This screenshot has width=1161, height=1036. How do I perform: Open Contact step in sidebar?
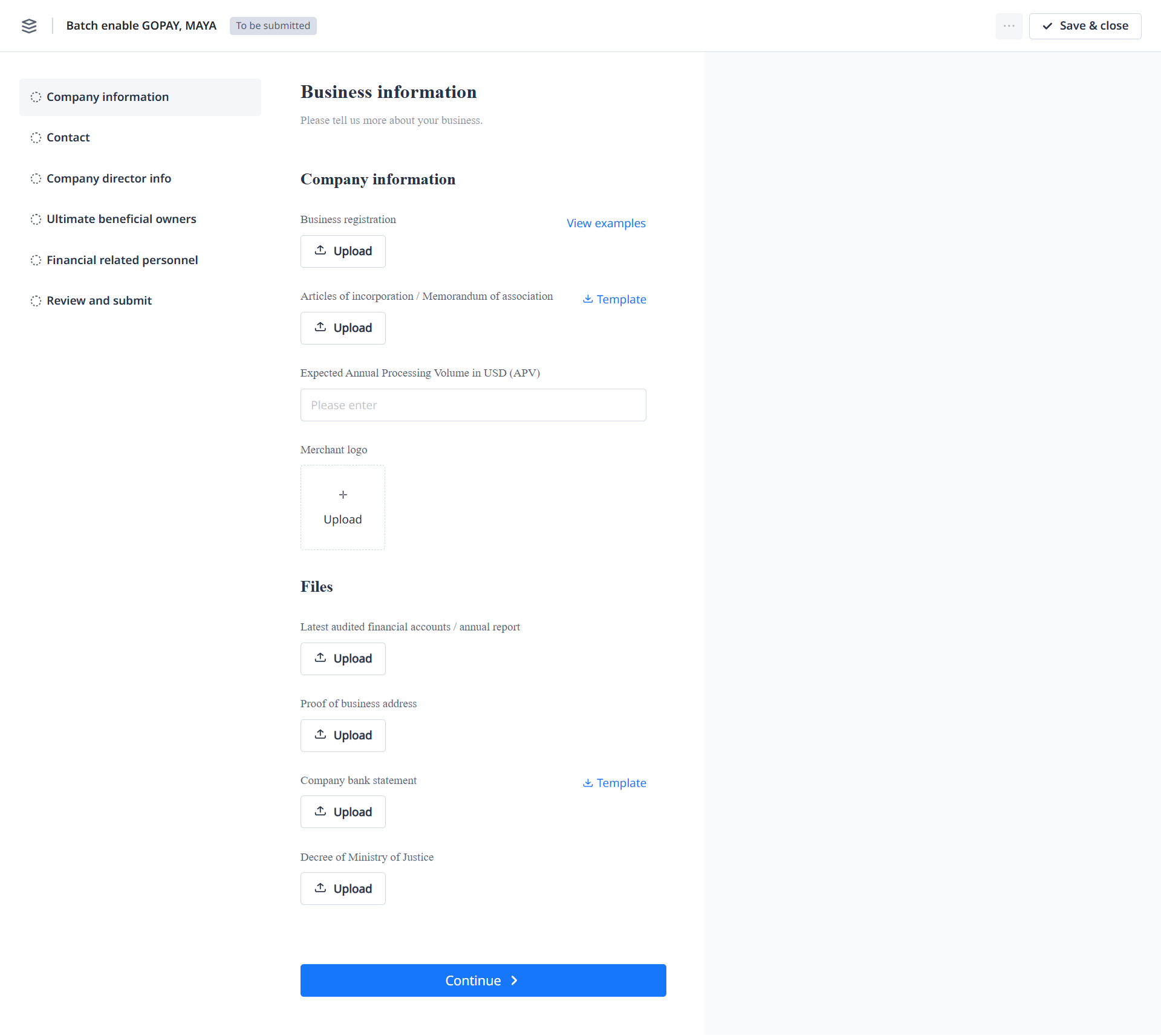point(68,137)
